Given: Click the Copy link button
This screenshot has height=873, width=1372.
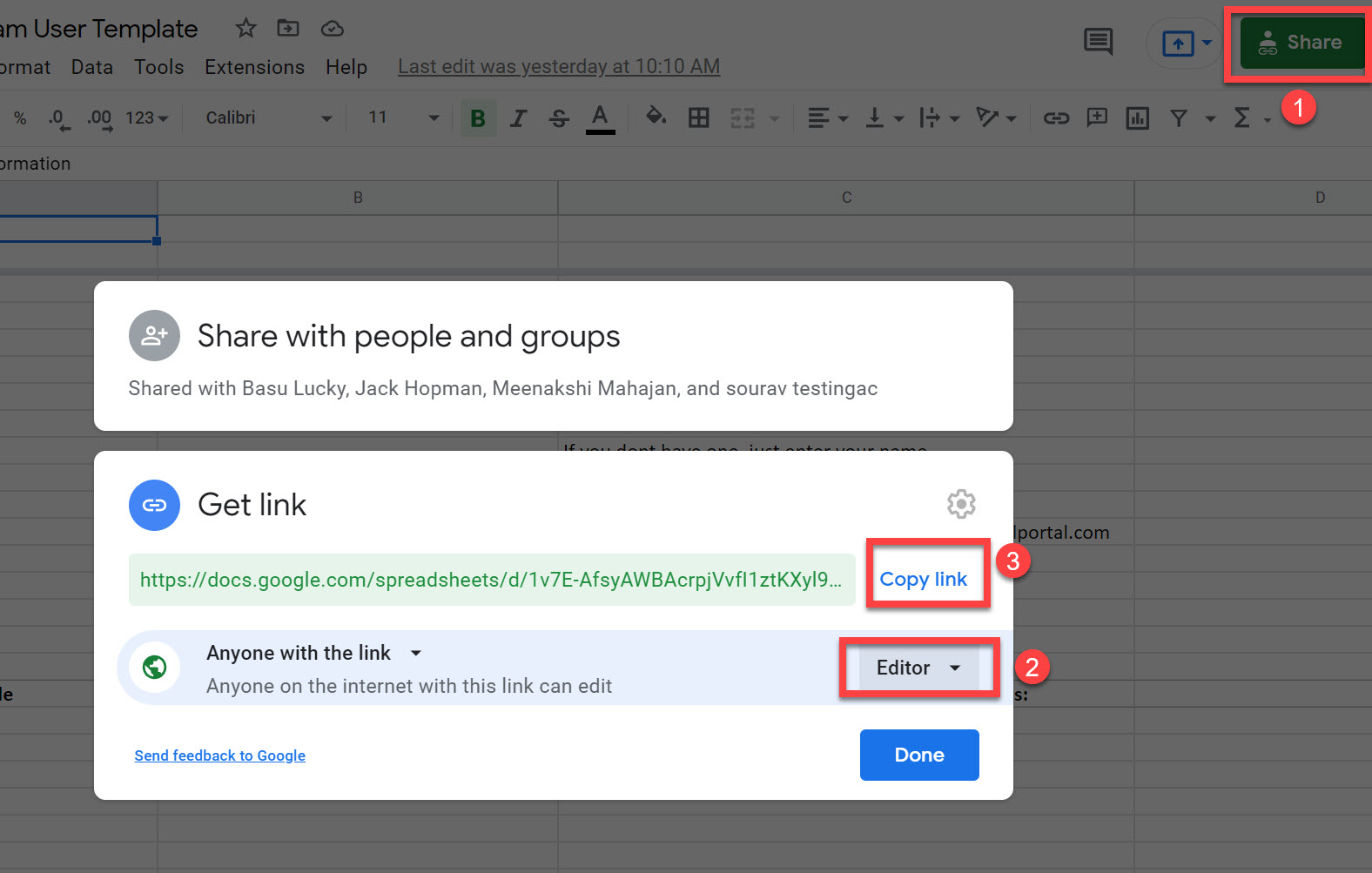Looking at the screenshot, I should pos(924,579).
